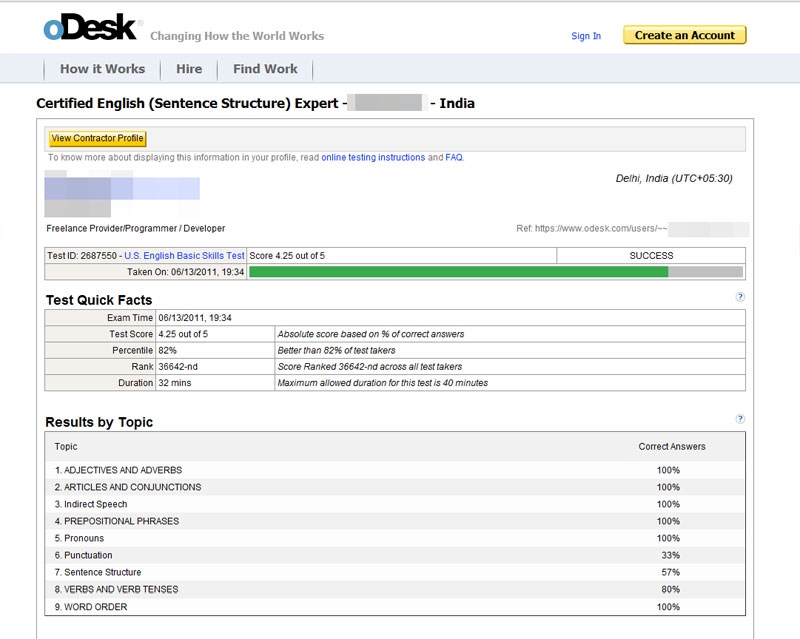The height and width of the screenshot is (639, 800).
Task: Click 'Taken On: 06/13/2011, 19:34' text
Action: tap(186, 272)
